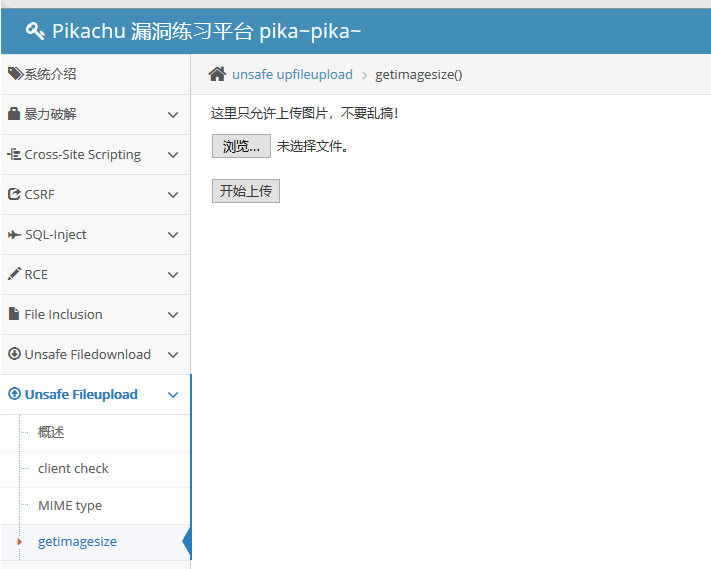Click the key icon in Pikachu header

35,31
